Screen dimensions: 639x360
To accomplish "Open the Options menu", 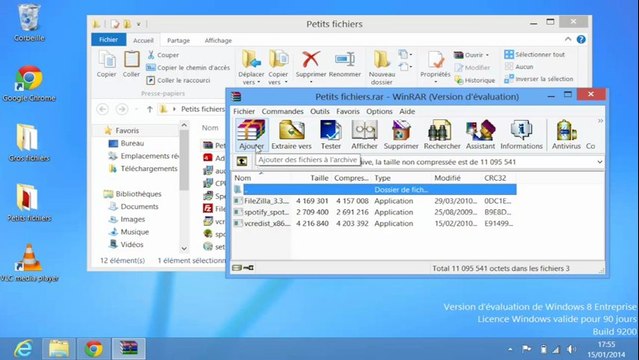I will click(x=379, y=111).
